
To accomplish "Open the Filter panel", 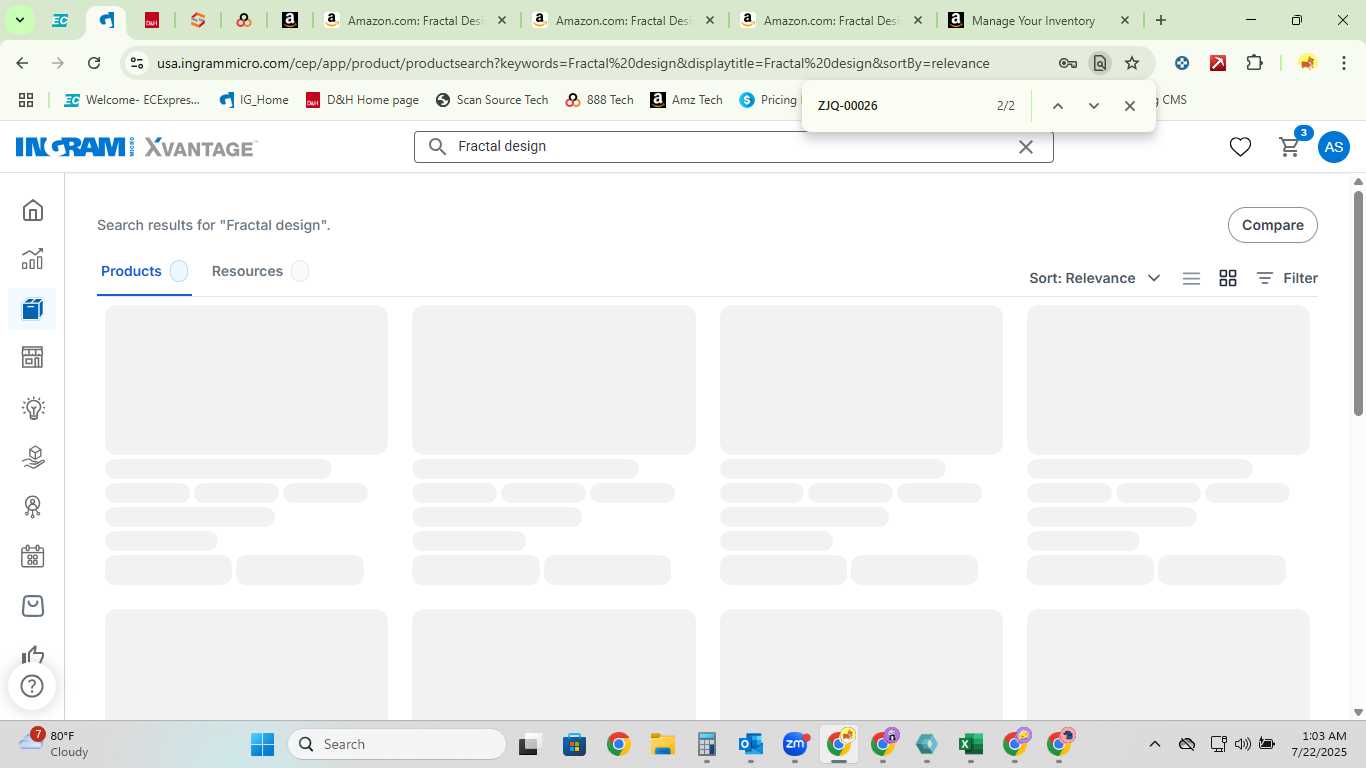I will pyautogui.click(x=1287, y=278).
